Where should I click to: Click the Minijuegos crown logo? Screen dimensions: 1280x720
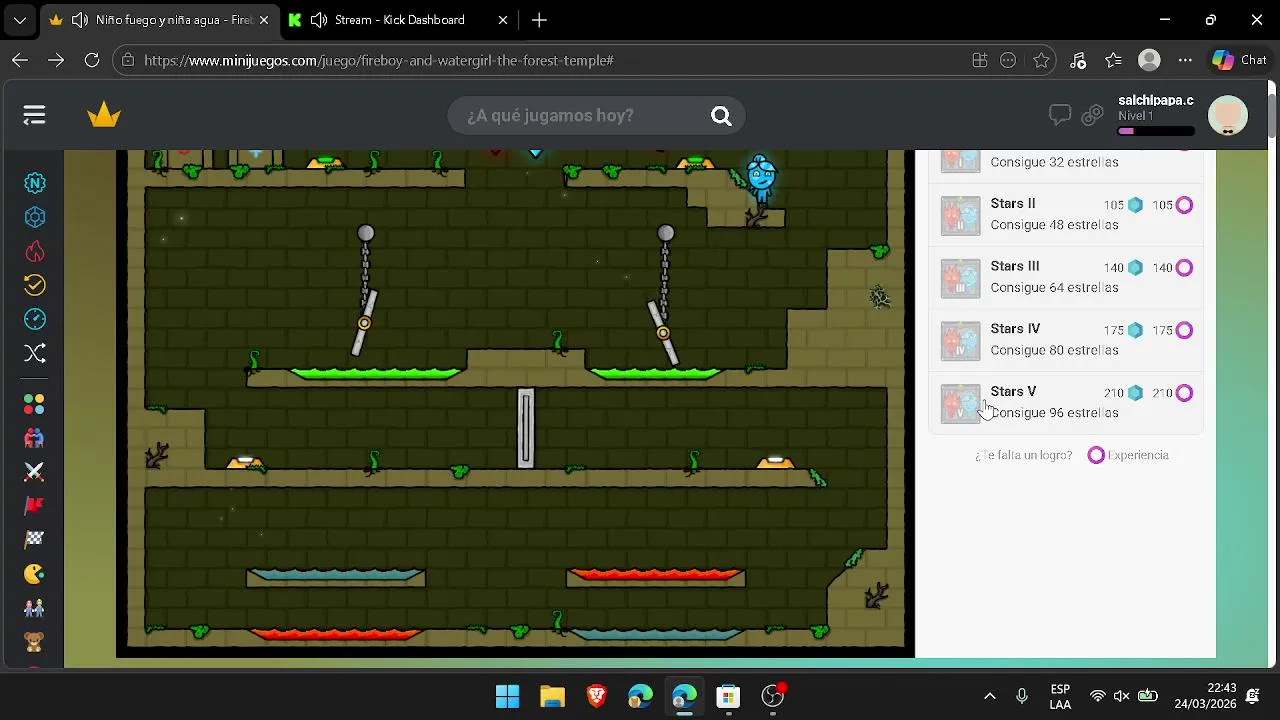(x=104, y=116)
